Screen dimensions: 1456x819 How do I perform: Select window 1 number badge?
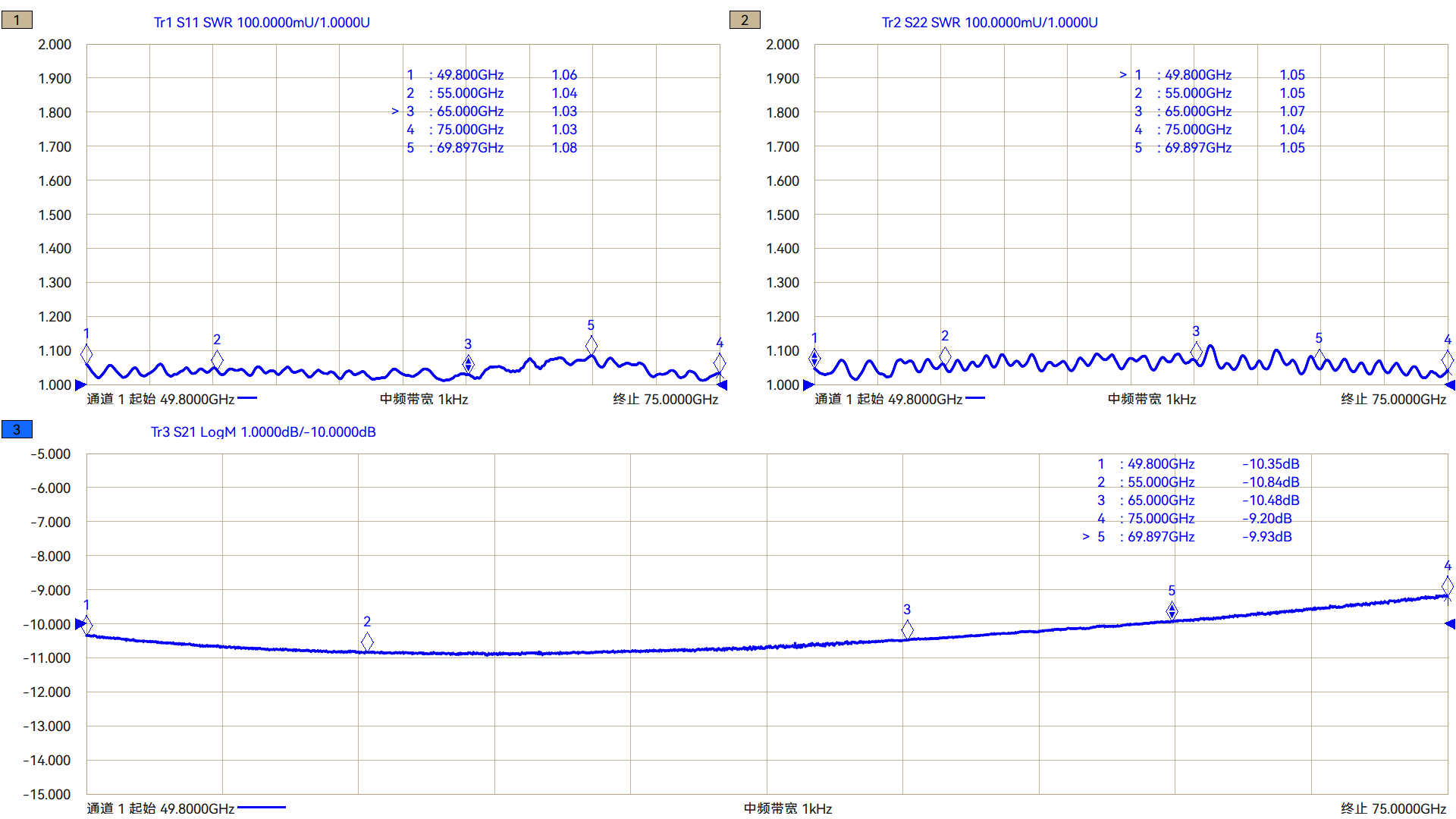pos(17,20)
